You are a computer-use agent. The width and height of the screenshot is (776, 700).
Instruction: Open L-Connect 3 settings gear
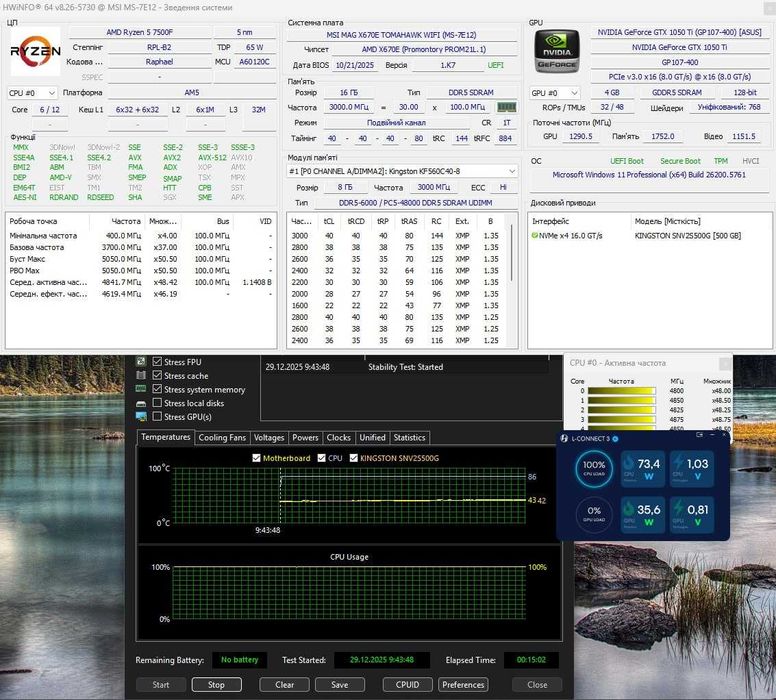[x=615, y=439]
